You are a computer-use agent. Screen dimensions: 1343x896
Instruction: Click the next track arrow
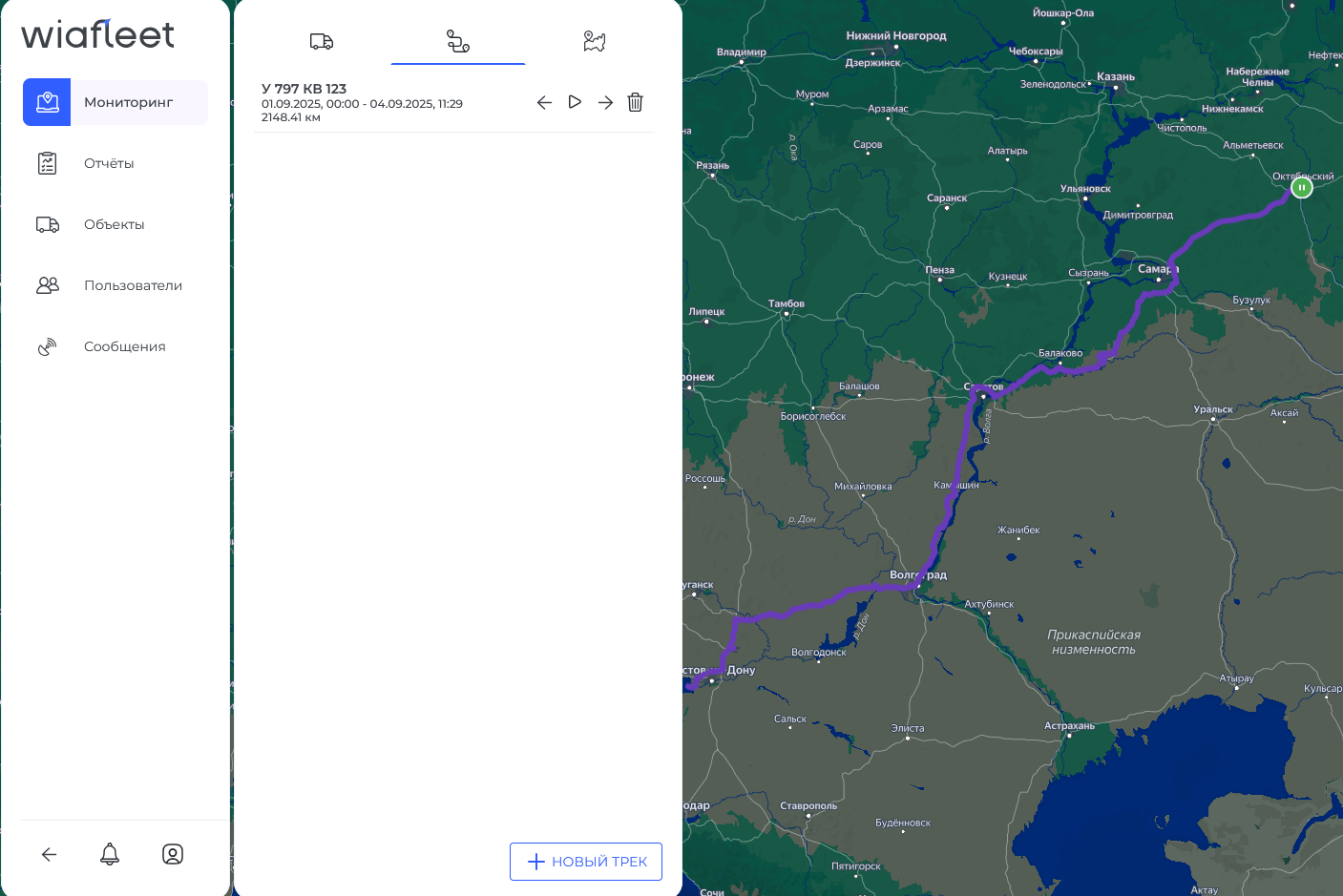[605, 102]
